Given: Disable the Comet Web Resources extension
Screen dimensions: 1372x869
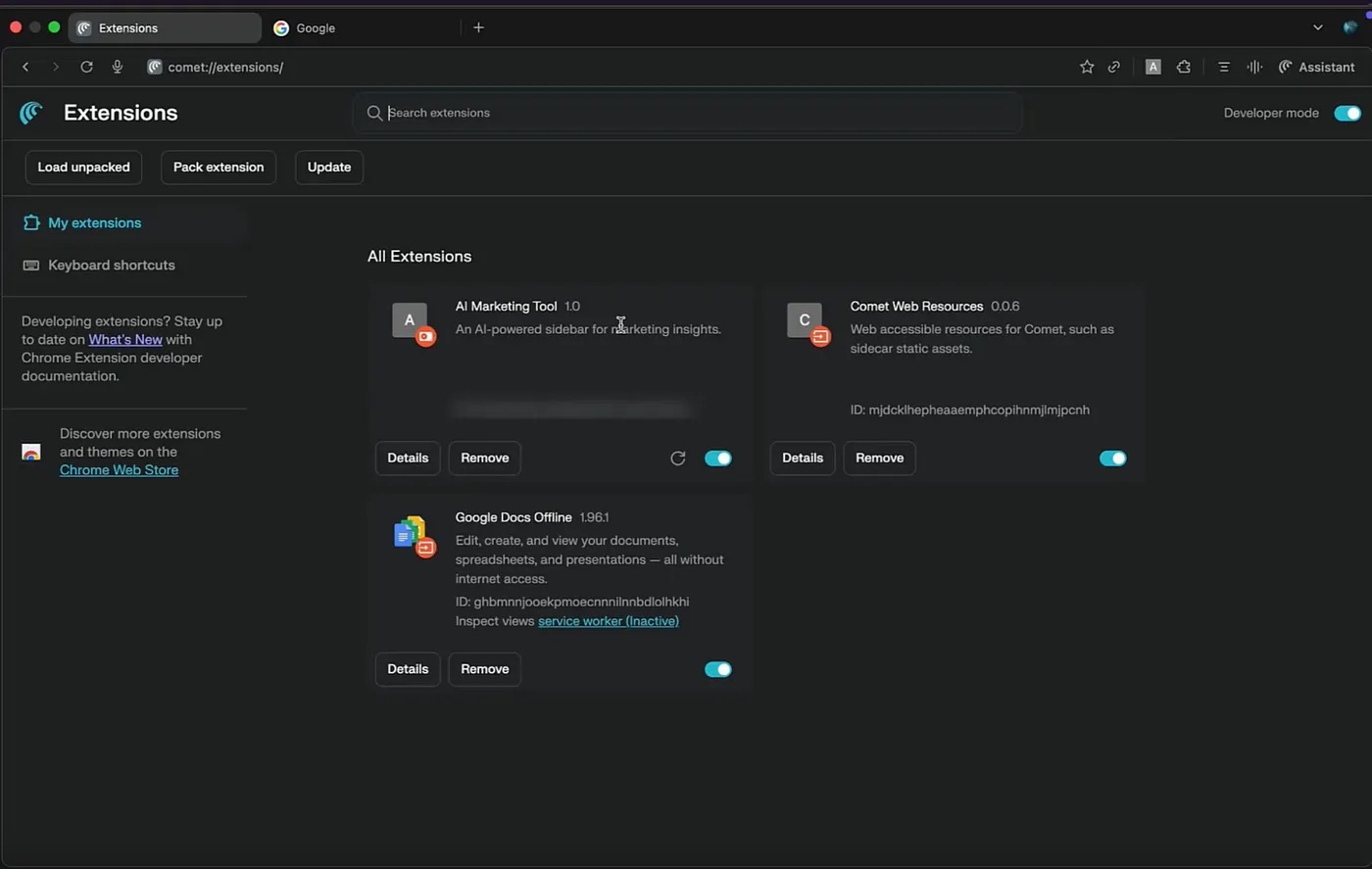Looking at the screenshot, I should coord(1112,458).
